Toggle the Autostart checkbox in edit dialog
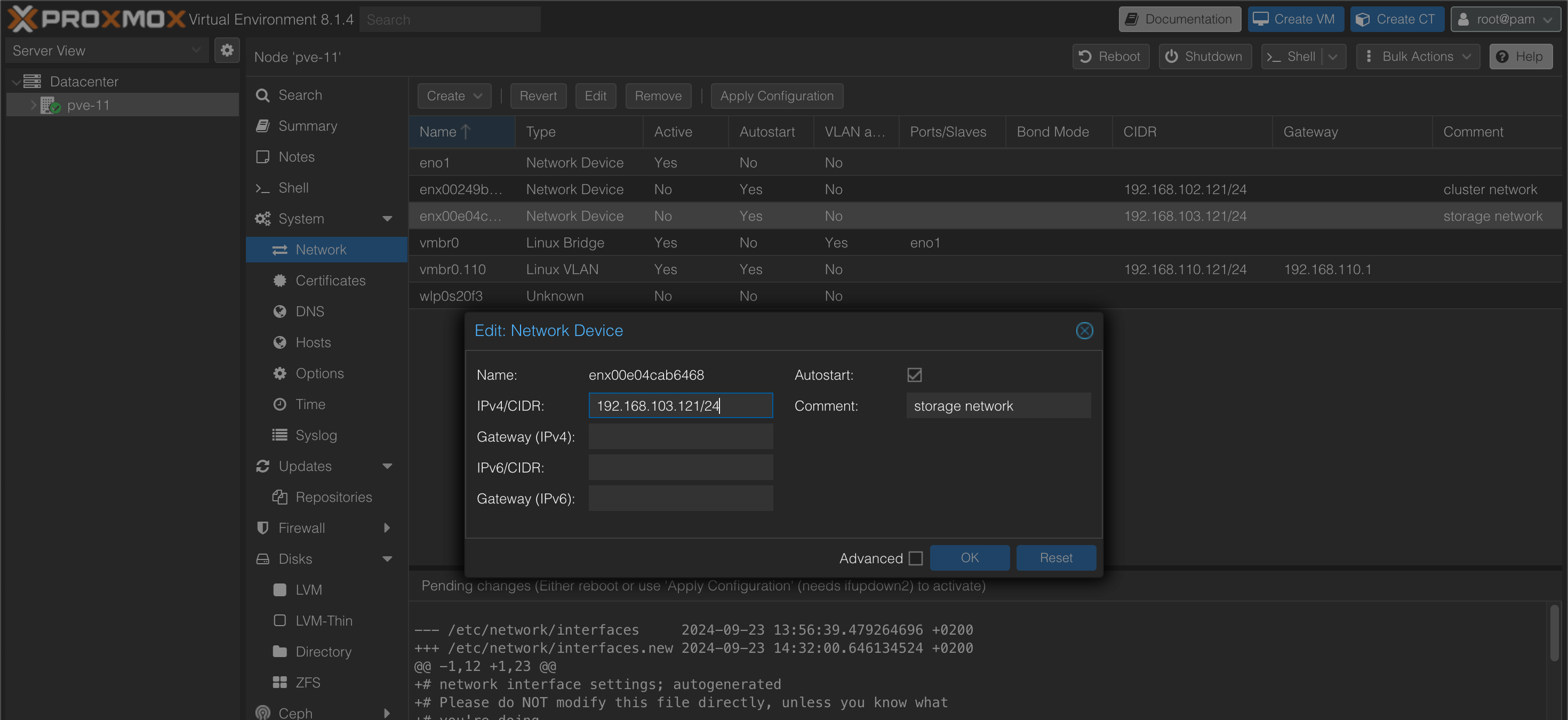This screenshot has width=1568, height=720. (914, 374)
